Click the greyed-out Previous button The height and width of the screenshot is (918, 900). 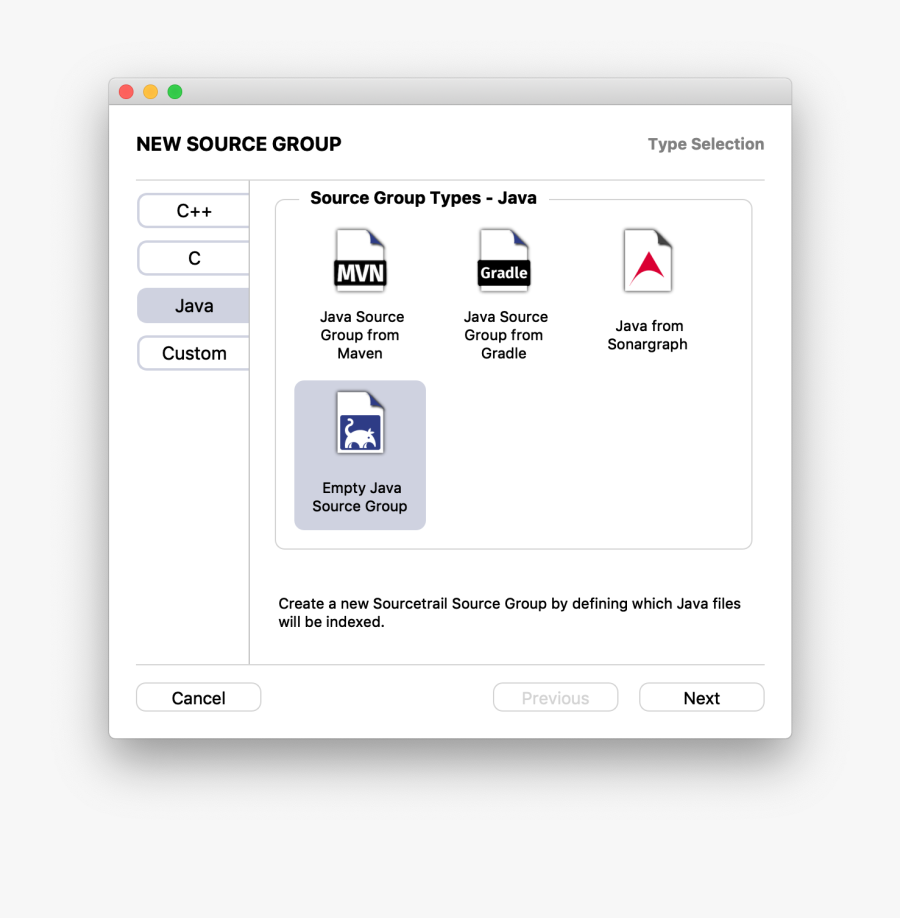pyautogui.click(x=555, y=698)
